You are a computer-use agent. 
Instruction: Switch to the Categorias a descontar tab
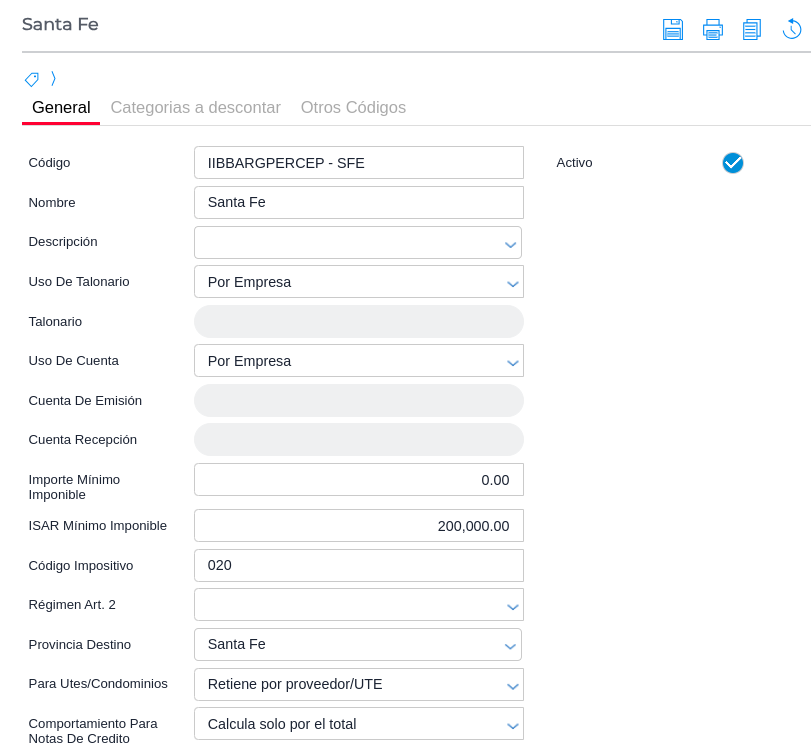pyautogui.click(x=195, y=108)
